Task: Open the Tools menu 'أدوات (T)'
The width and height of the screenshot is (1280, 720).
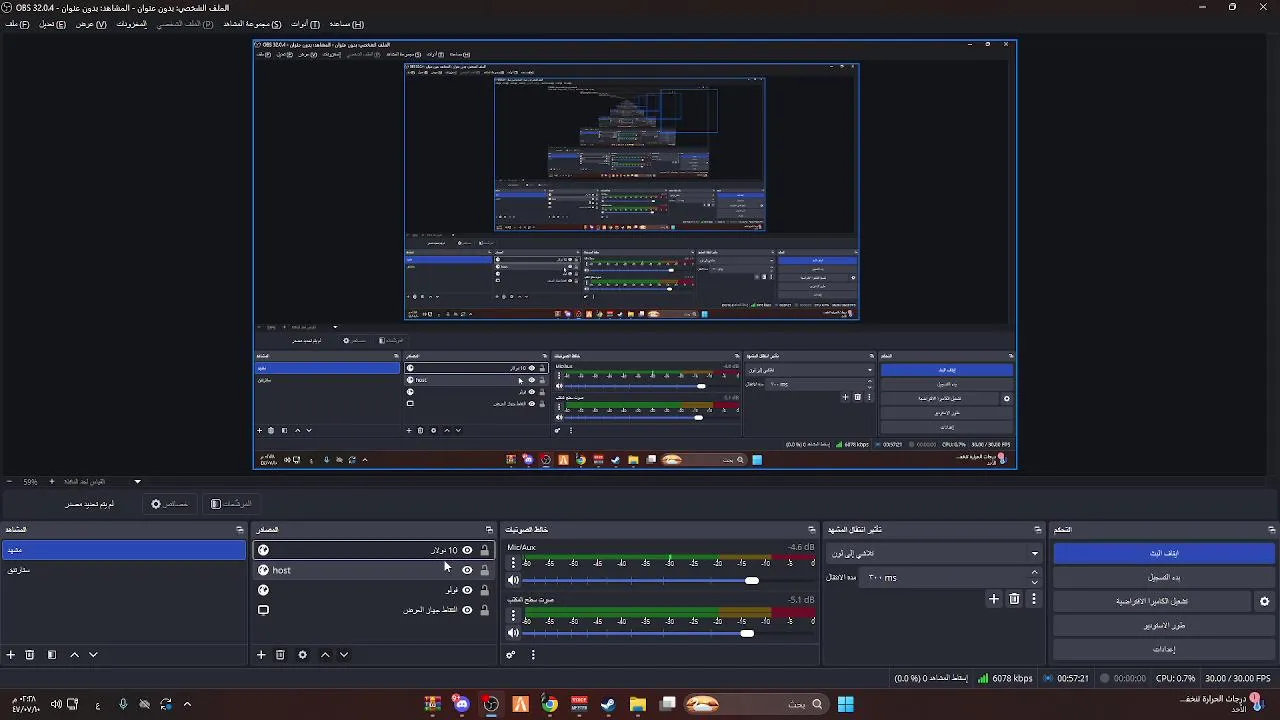Action: pyautogui.click(x=305, y=24)
